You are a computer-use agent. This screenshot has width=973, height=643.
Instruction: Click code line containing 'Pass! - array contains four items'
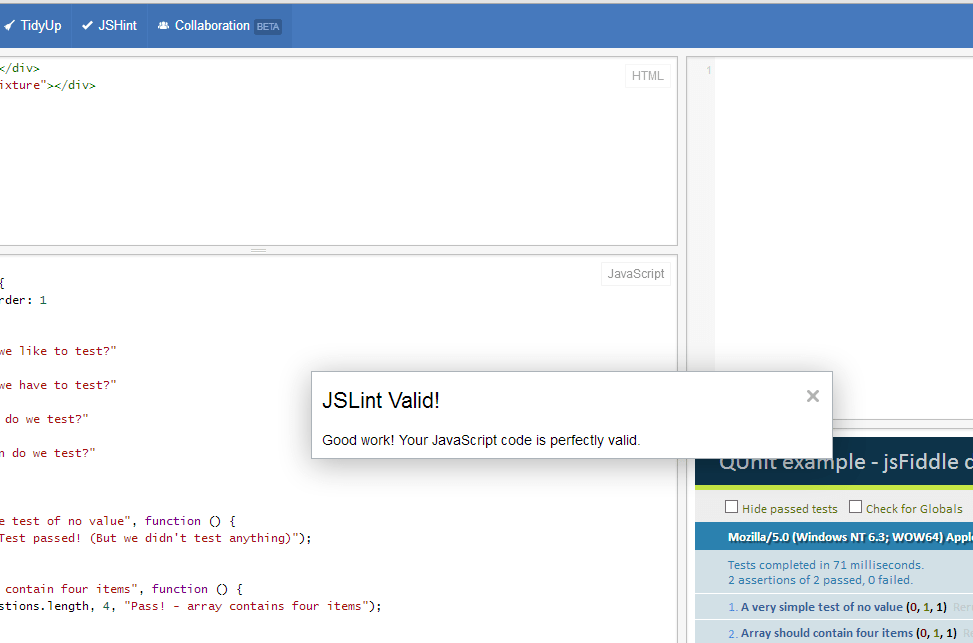pyautogui.click(x=191, y=606)
